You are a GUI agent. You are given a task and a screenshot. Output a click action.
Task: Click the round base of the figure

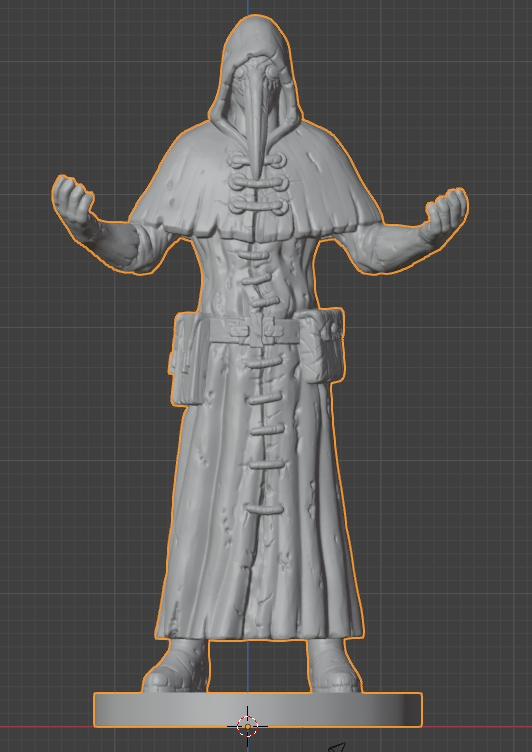point(258,710)
